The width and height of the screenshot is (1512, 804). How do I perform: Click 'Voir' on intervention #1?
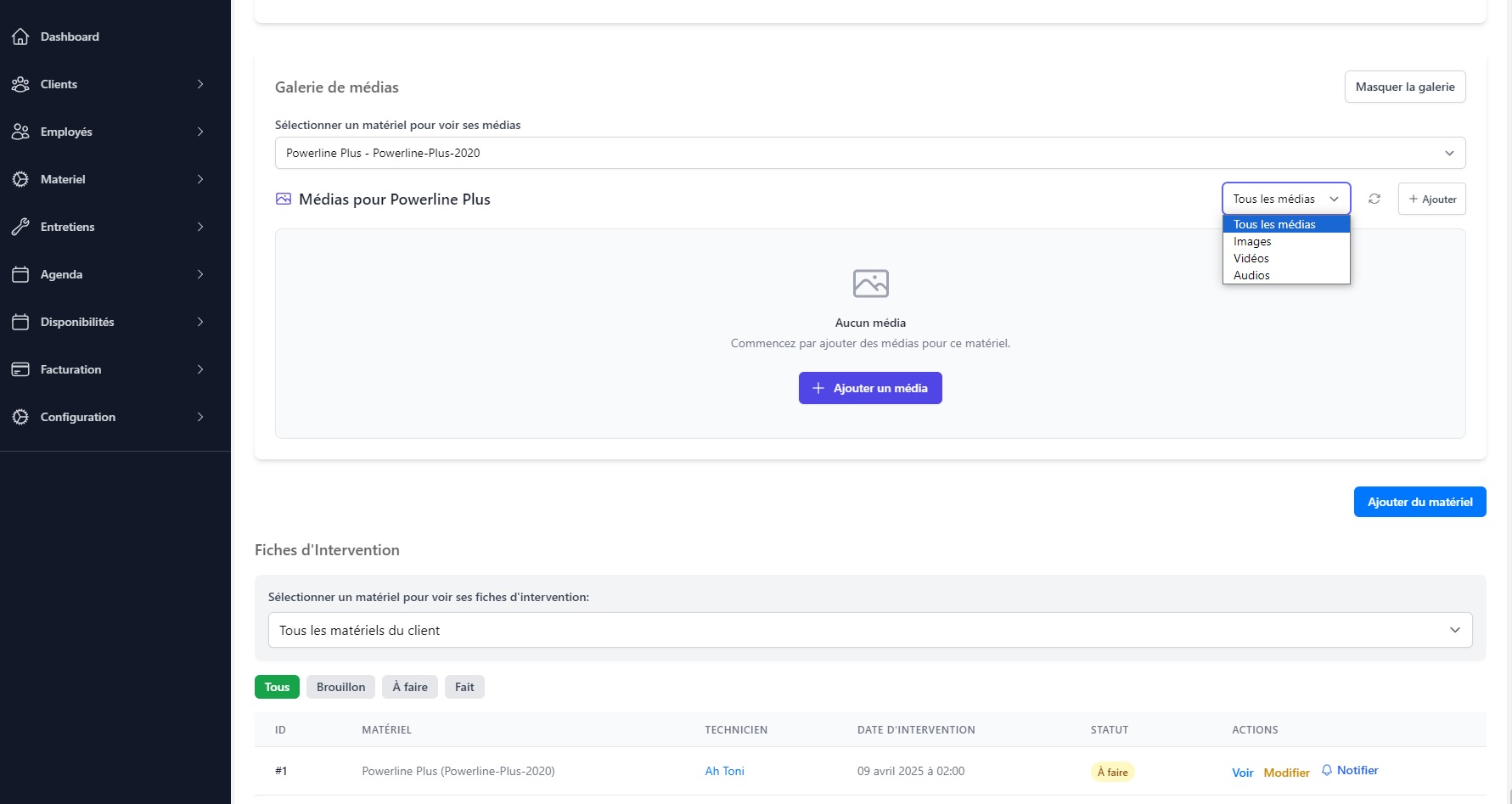pos(1242,773)
